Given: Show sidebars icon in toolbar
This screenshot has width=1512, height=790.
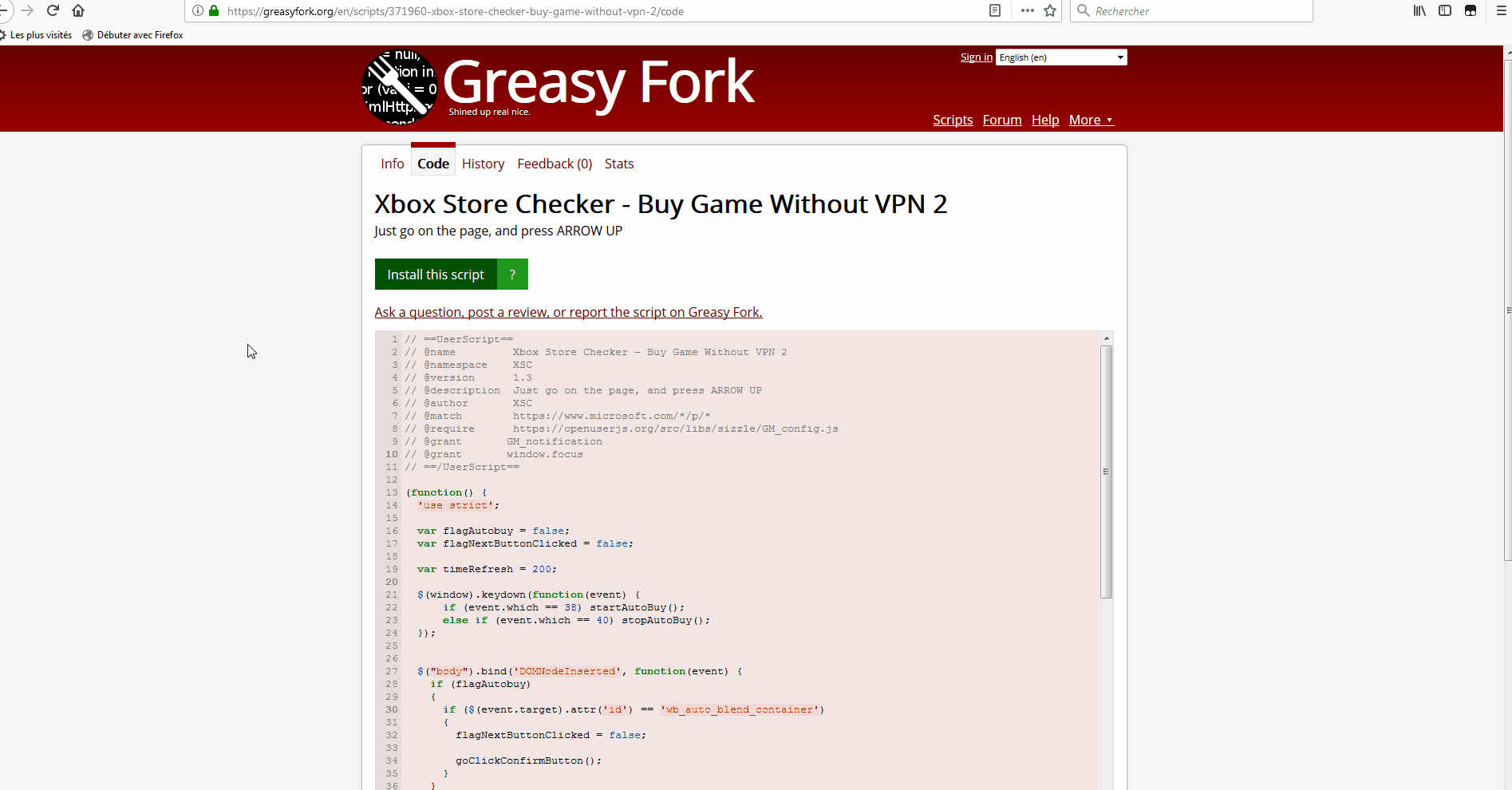Looking at the screenshot, I should tap(1445, 10).
